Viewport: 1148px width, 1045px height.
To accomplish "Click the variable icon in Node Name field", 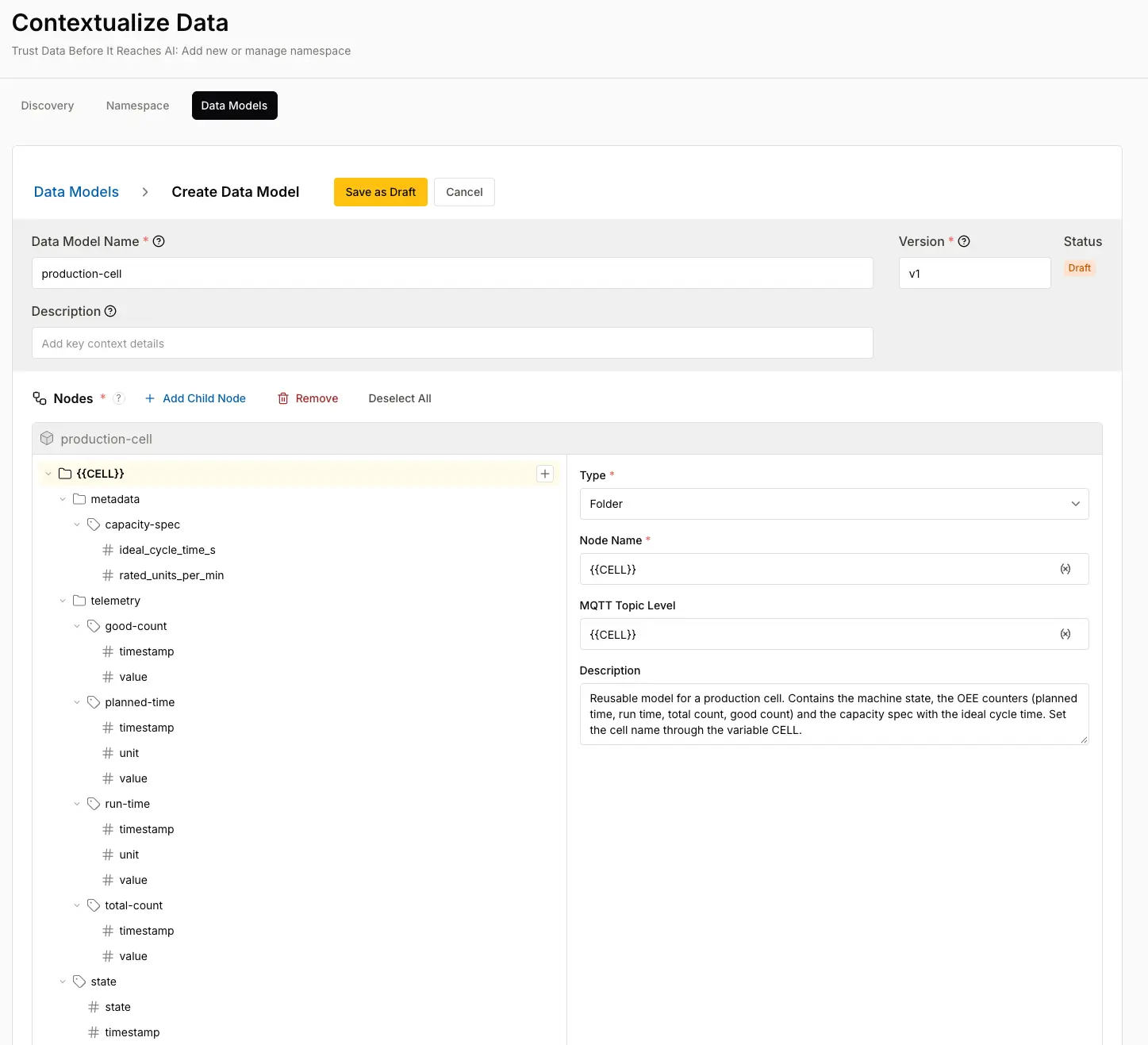I will click(x=1065, y=569).
